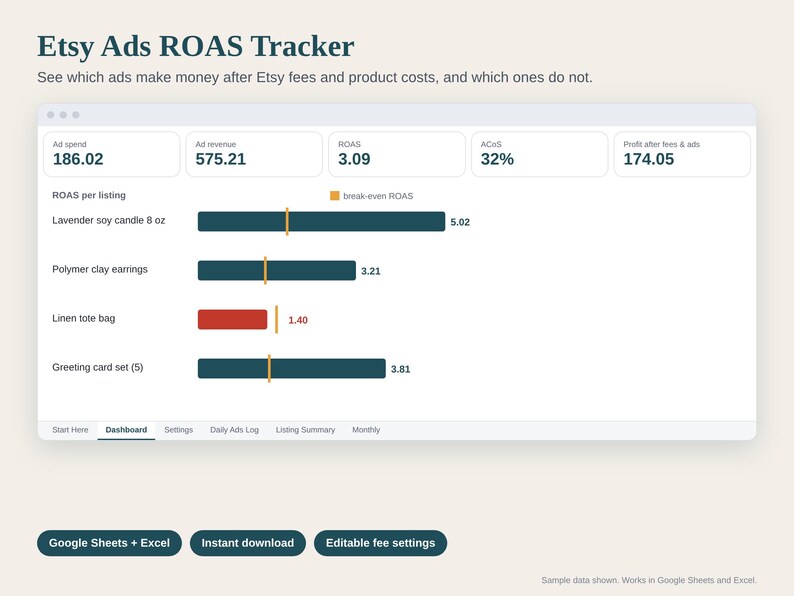Click the 'Greeting card set (5)' label
This screenshot has width=794, height=596.
click(x=98, y=367)
